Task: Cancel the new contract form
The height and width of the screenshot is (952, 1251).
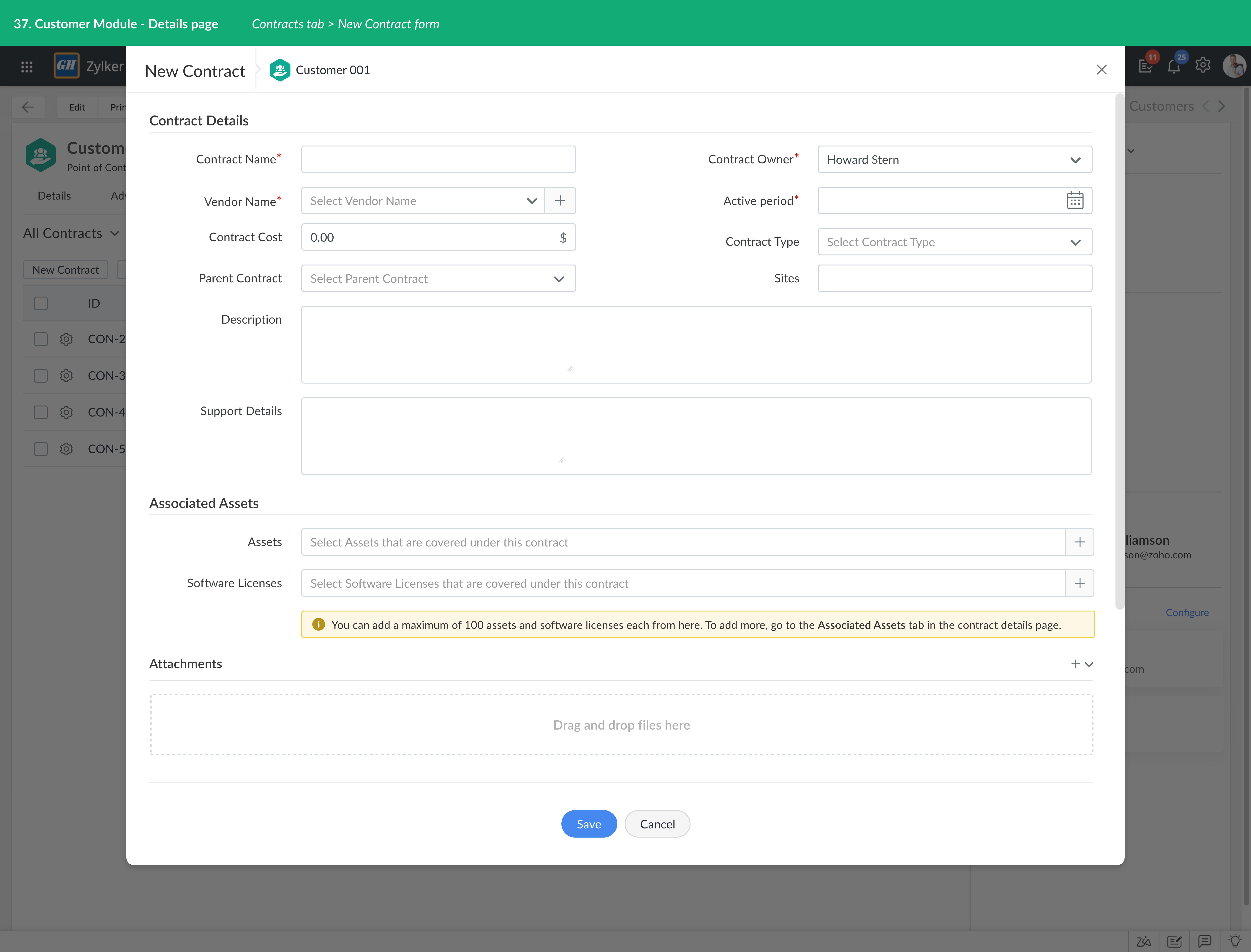Action: (x=658, y=824)
